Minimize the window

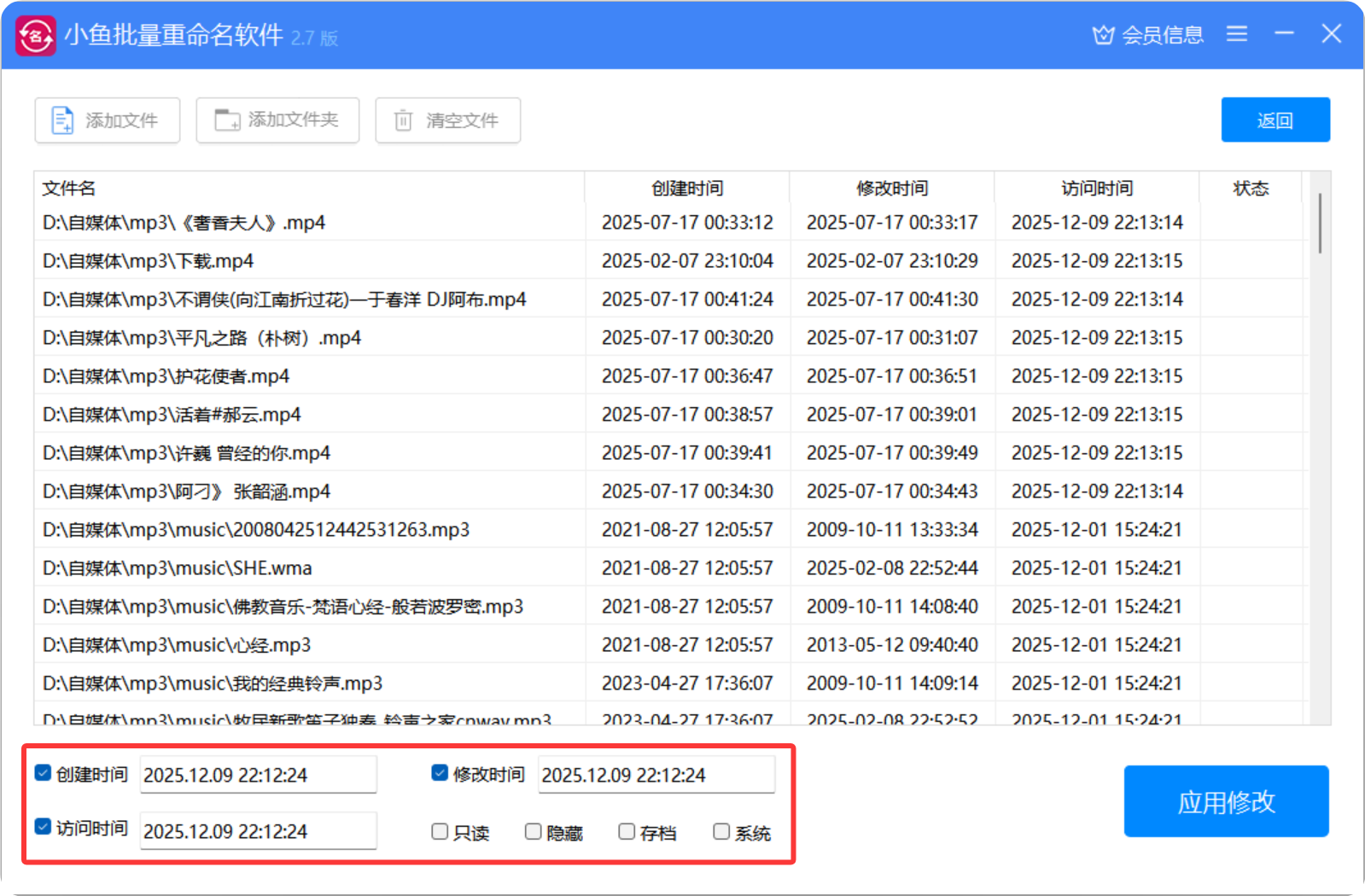1284,34
